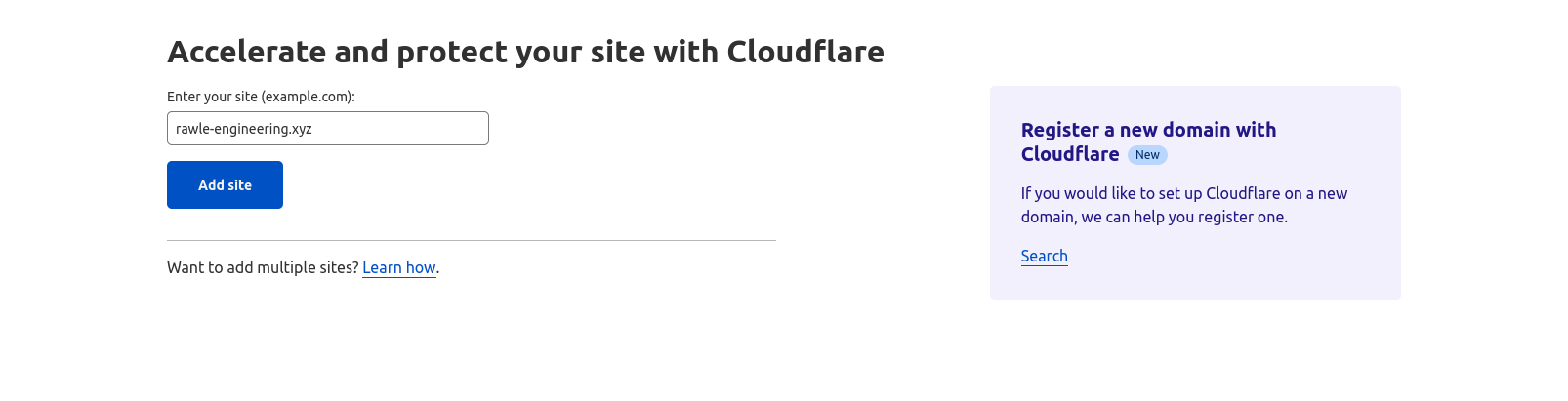
Task: Click the domain registration description paragraph
Action: (1184, 205)
